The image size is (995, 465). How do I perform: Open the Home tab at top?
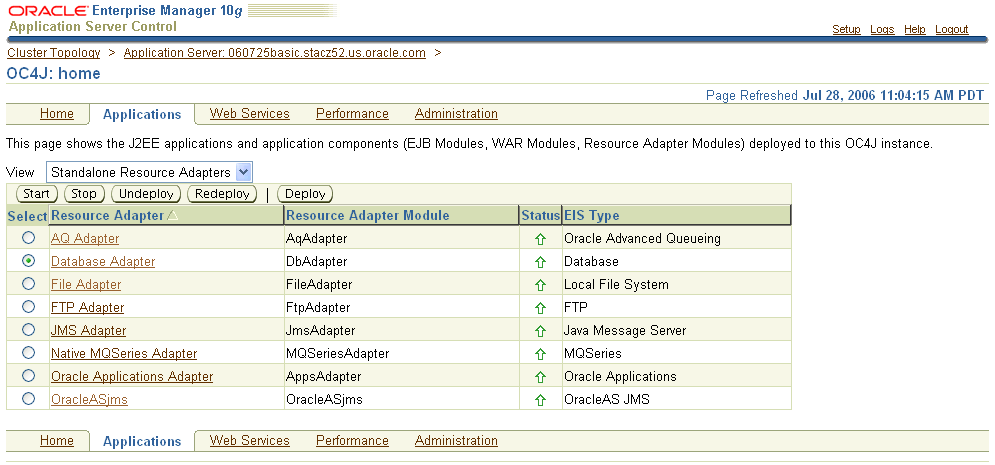(x=56, y=114)
